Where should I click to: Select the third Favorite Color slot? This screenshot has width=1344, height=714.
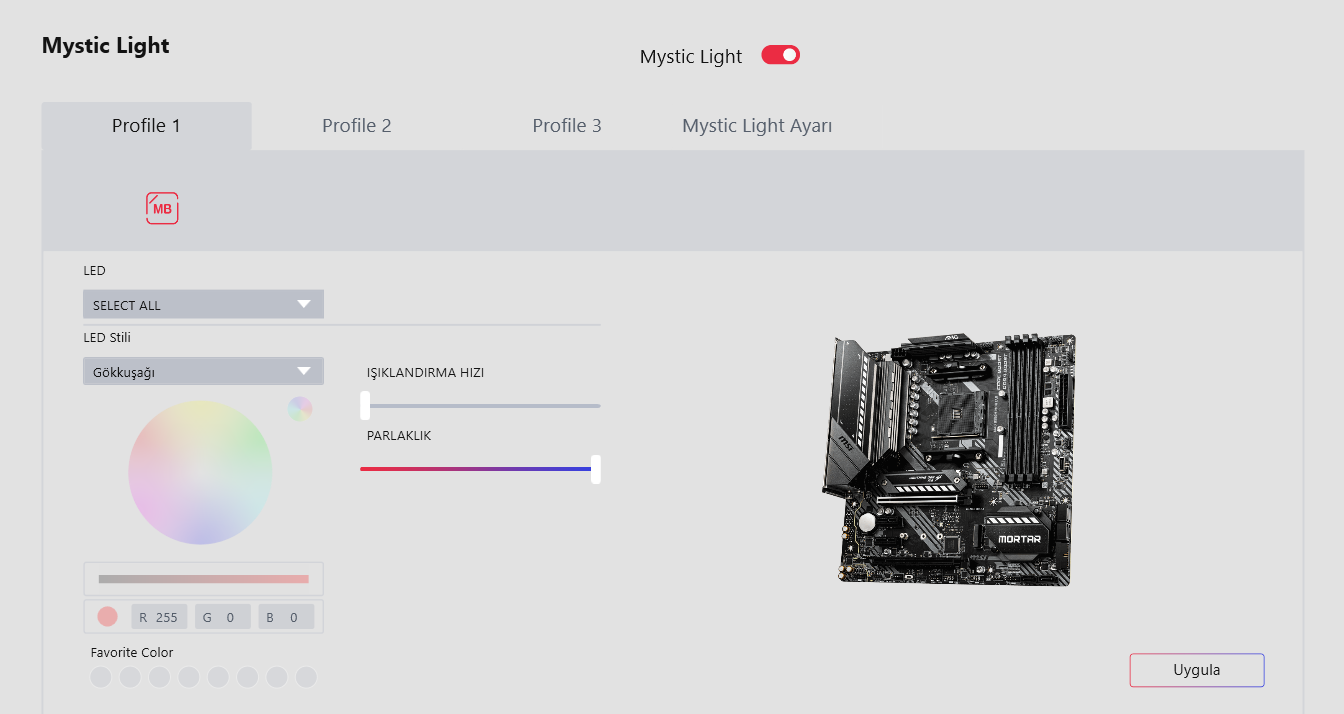160,678
